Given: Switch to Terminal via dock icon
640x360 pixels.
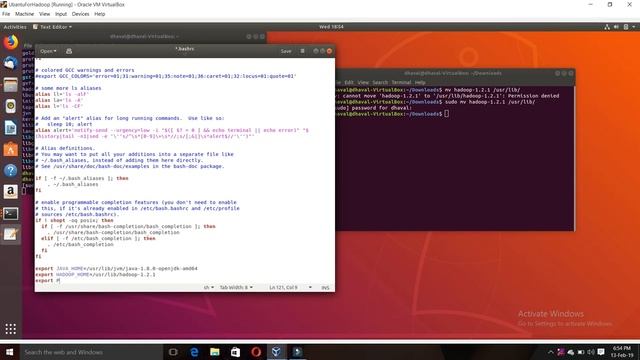Looking at the screenshot, I should click(11, 213).
